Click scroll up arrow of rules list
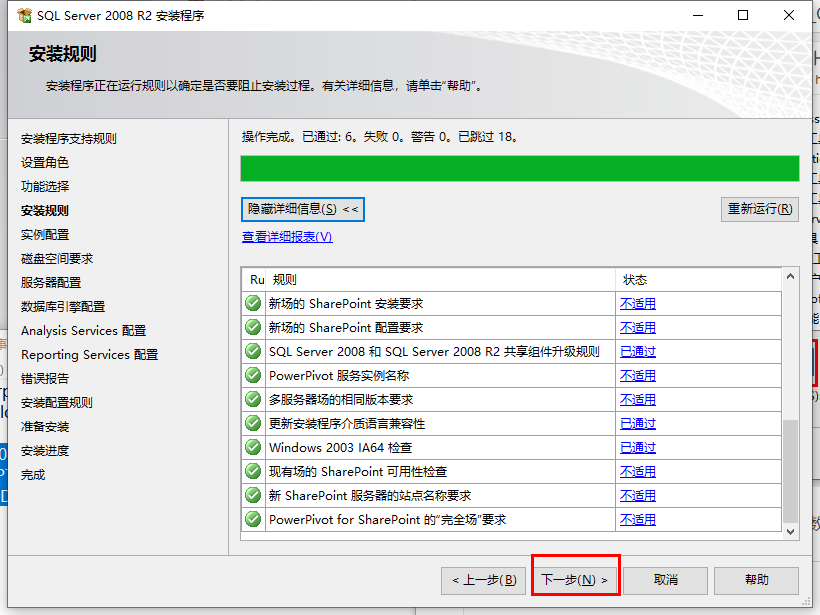 (790, 276)
